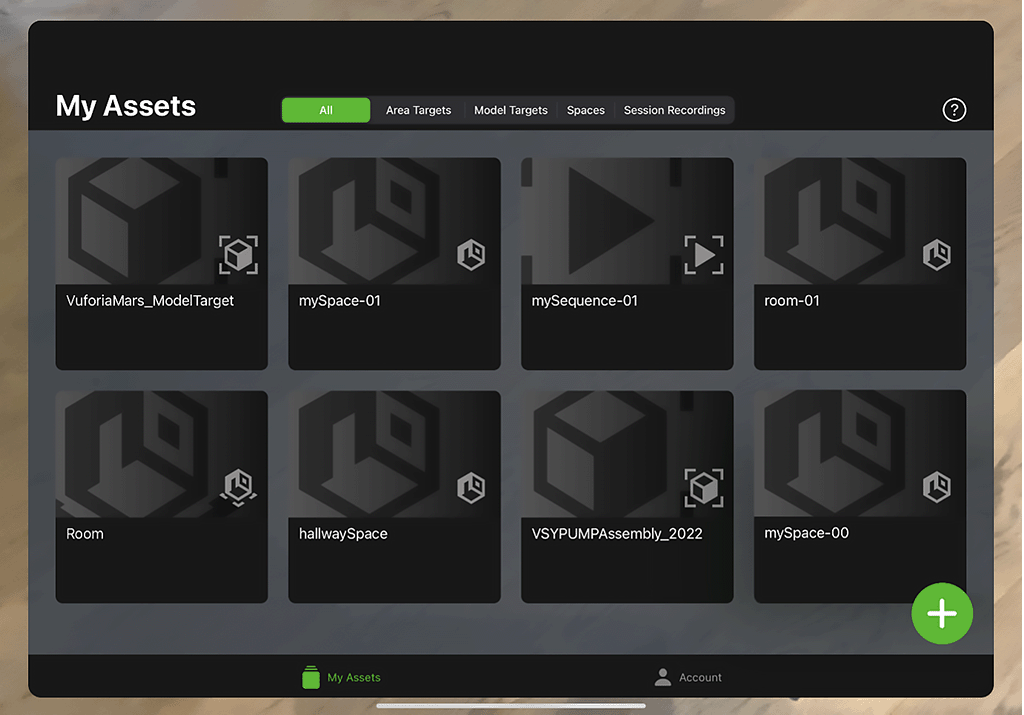Switch to the Area Targets tab
The height and width of the screenshot is (715, 1024).
point(418,110)
